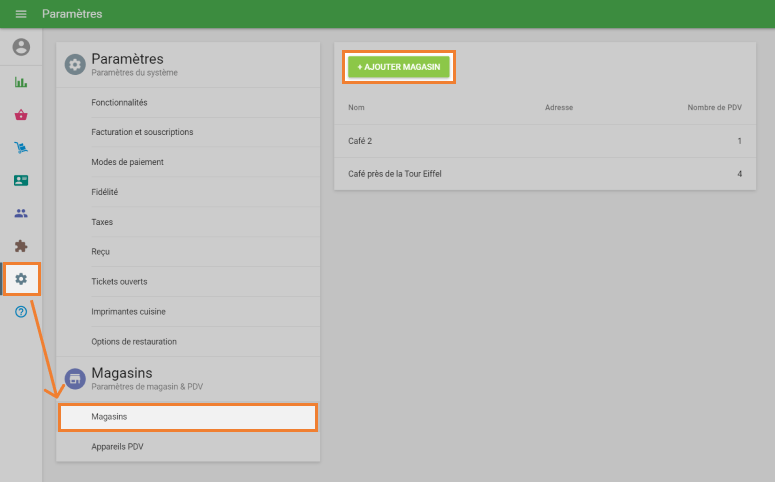775x482 pixels.
Task: Go to Modes de paiement
Action: pos(127,162)
